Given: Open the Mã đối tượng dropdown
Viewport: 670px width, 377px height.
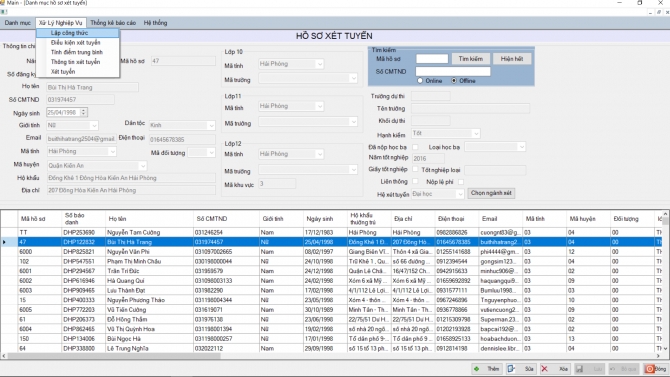Looking at the screenshot, I should (211, 153).
